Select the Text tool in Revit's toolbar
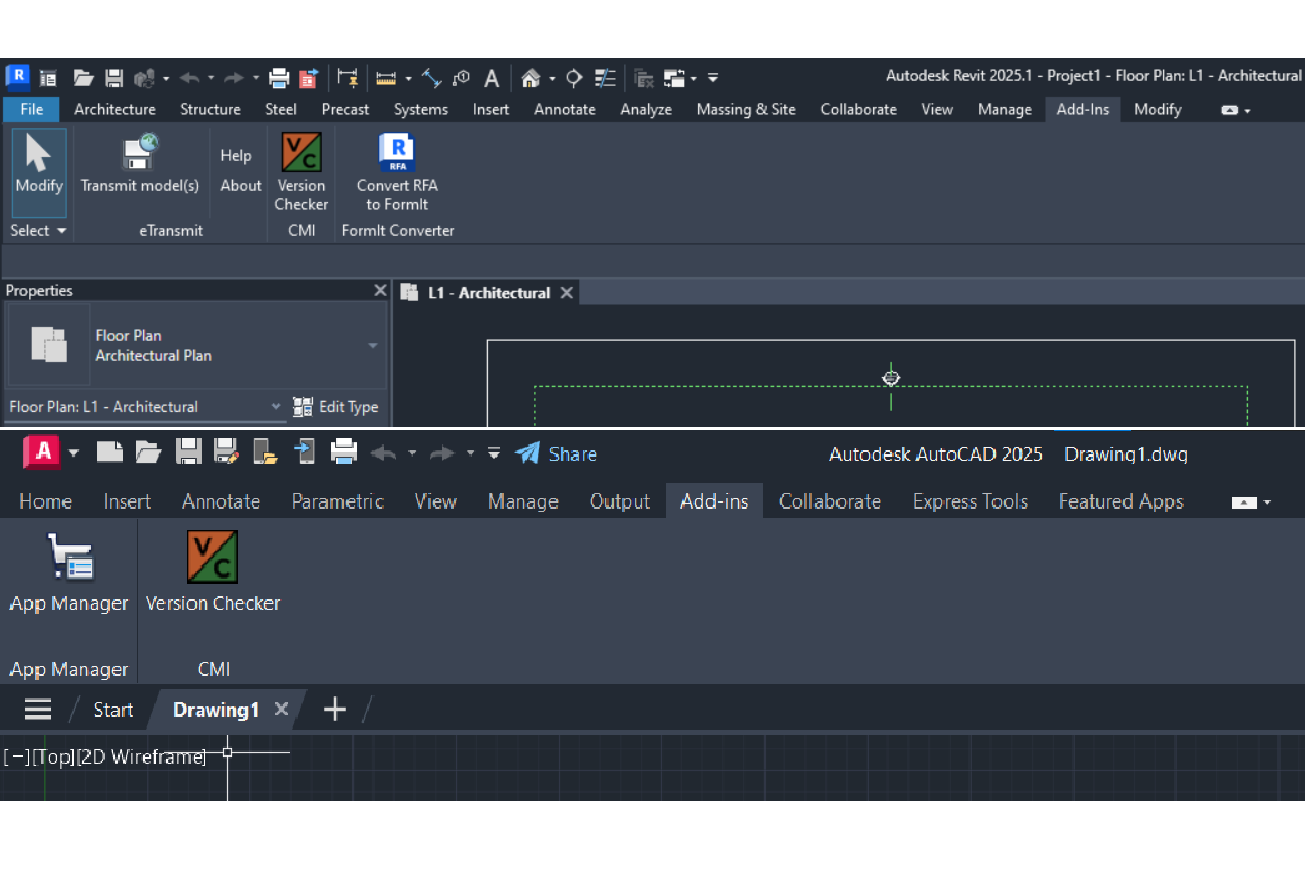The width and height of the screenshot is (1305, 874). click(492, 78)
